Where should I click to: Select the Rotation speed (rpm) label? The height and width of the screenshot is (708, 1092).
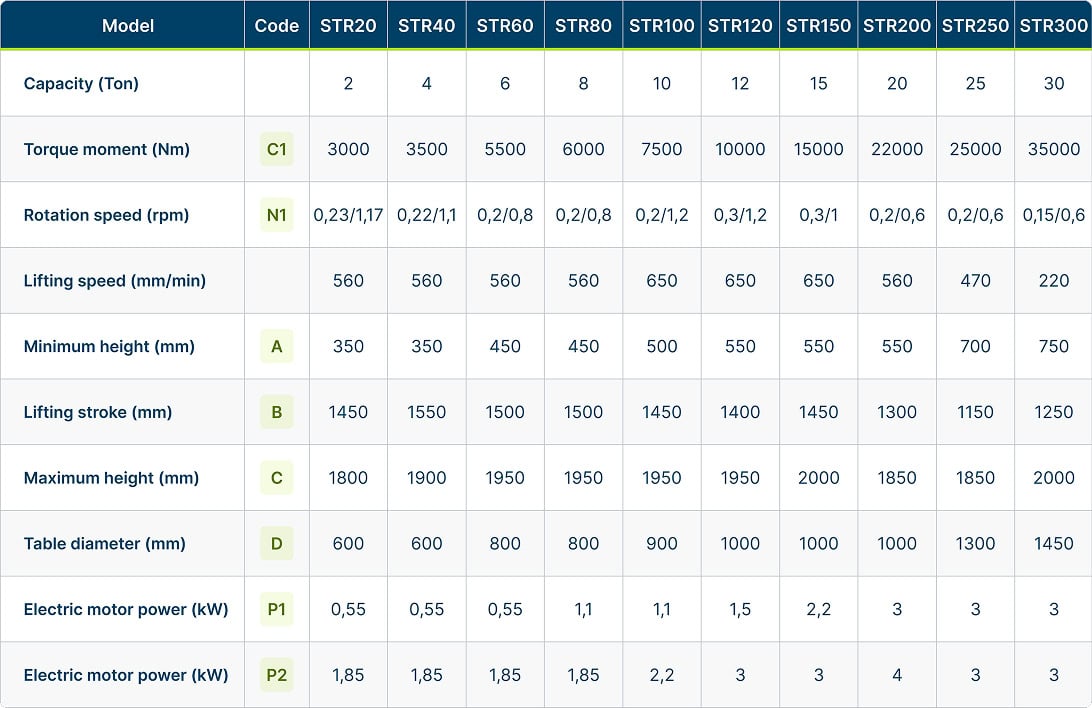[106, 215]
